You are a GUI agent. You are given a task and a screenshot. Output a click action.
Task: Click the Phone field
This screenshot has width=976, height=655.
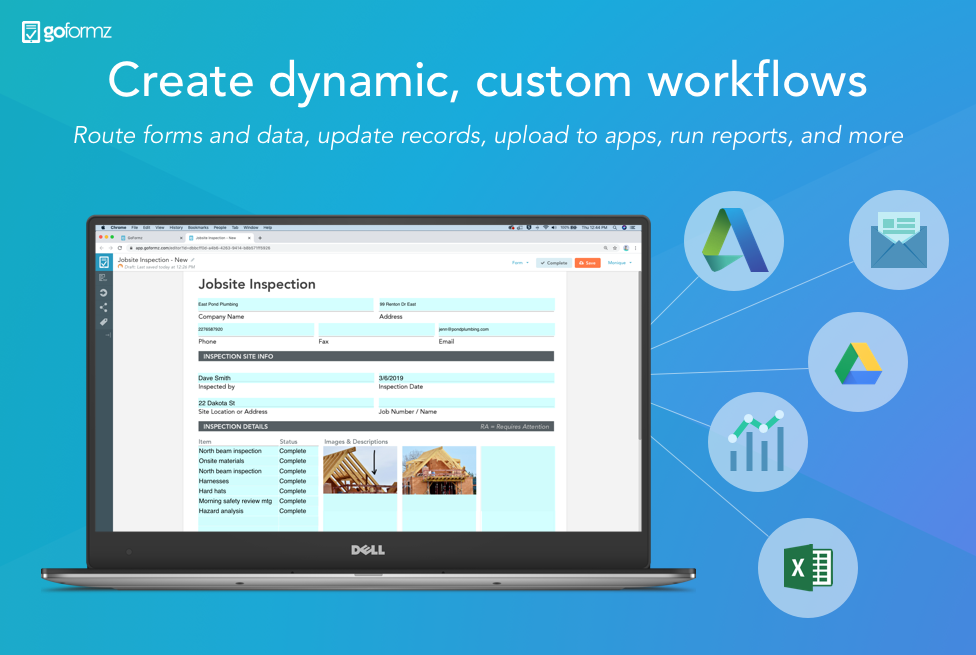click(256, 329)
